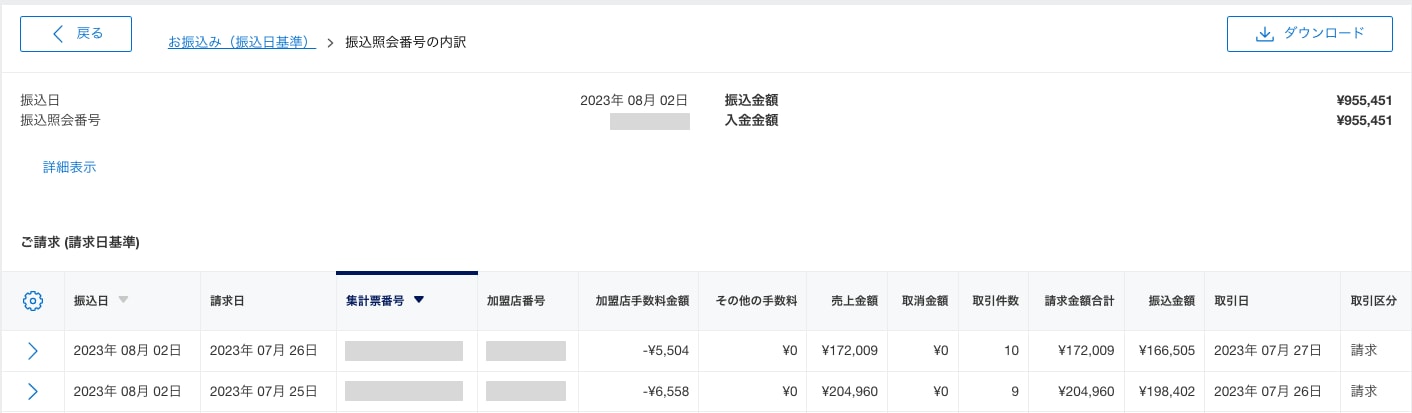Screen dimensions: 1412x413
Task: Expand the row with 請求日 07月 26日
Action: click(x=33, y=351)
